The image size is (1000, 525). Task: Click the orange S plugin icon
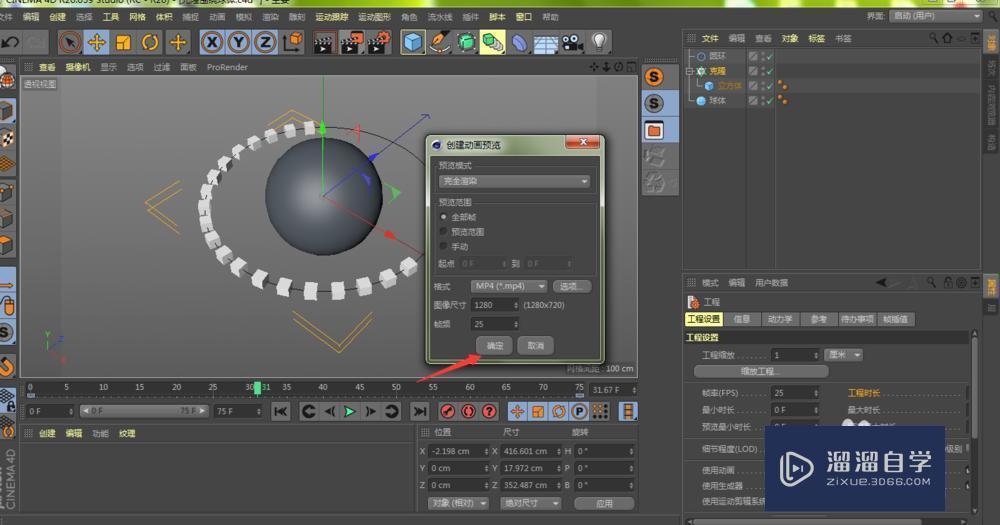[654, 77]
